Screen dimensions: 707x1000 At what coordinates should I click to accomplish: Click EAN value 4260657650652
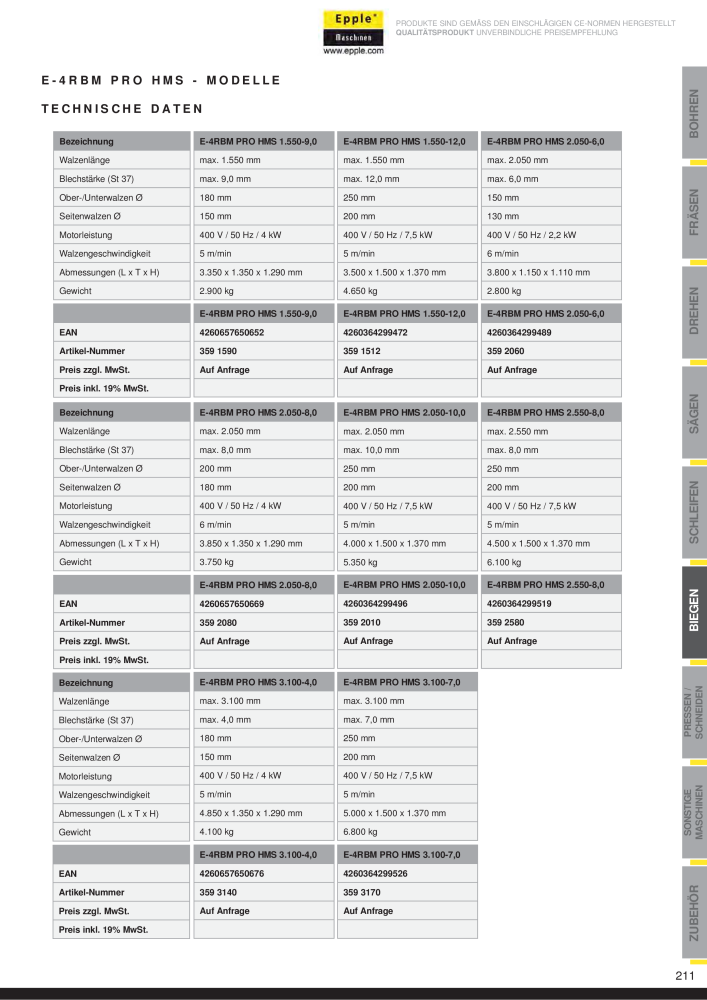coord(231,332)
